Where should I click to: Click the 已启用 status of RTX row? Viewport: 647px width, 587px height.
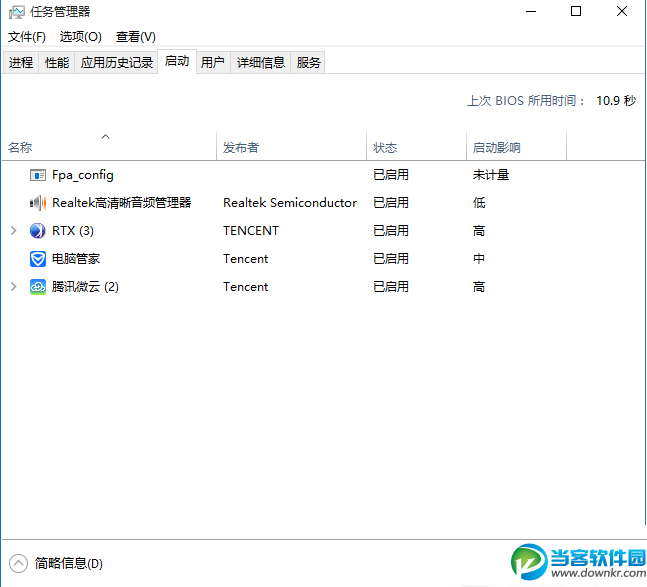coord(391,231)
